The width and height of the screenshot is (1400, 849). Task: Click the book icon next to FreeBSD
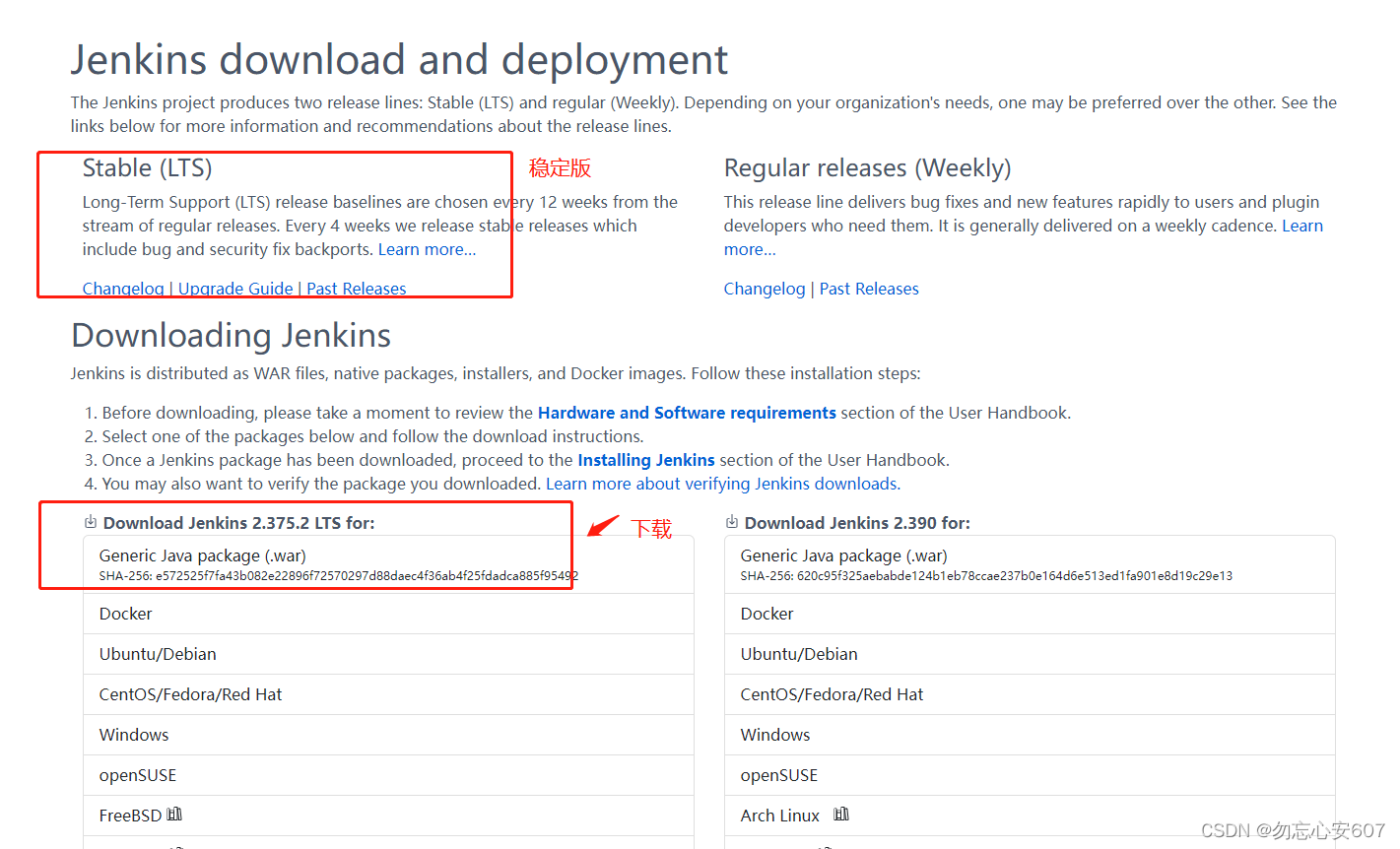[174, 815]
